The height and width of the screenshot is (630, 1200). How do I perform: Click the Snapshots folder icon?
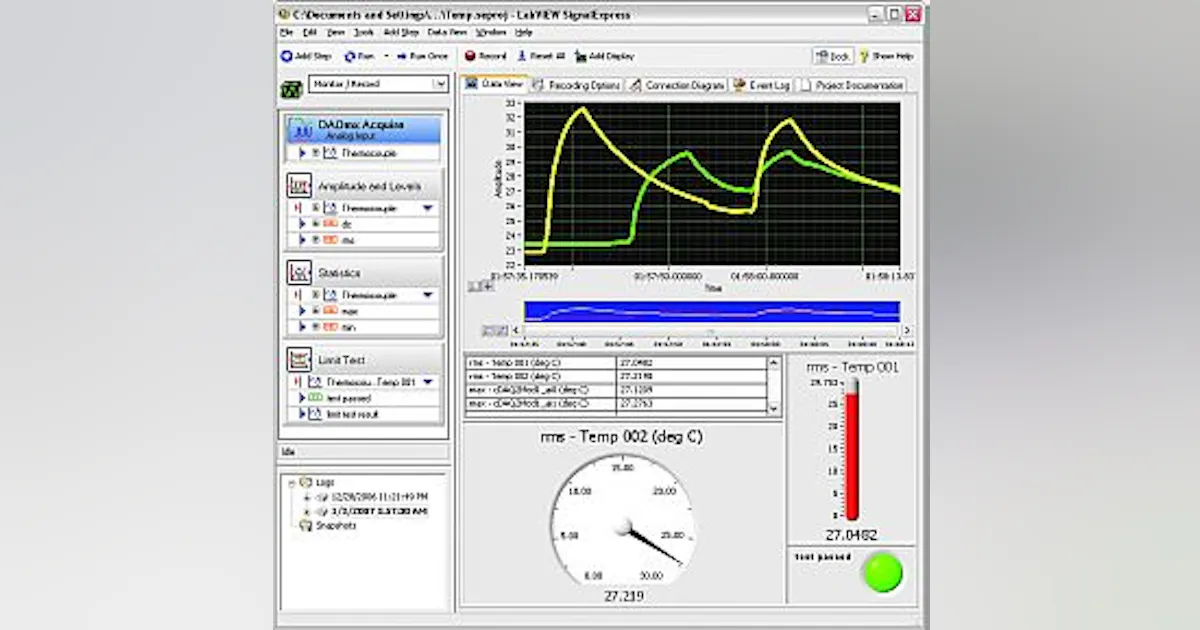point(305,526)
